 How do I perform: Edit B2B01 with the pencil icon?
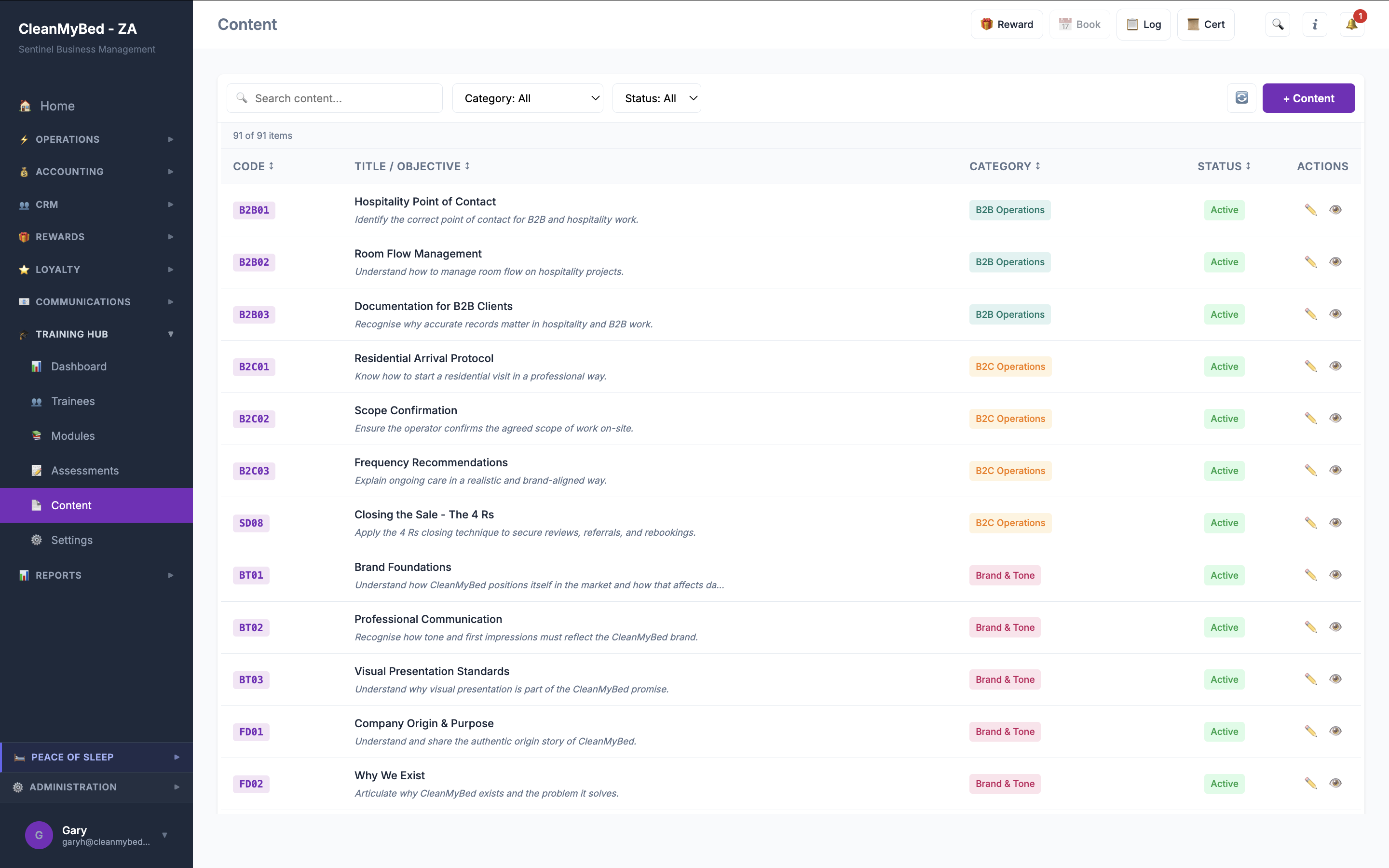1310,210
